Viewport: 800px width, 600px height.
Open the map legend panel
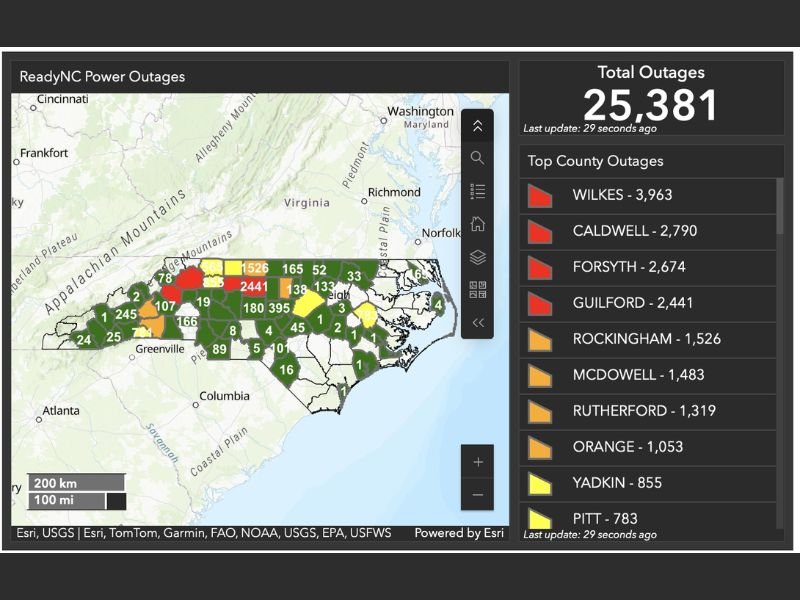[479, 190]
